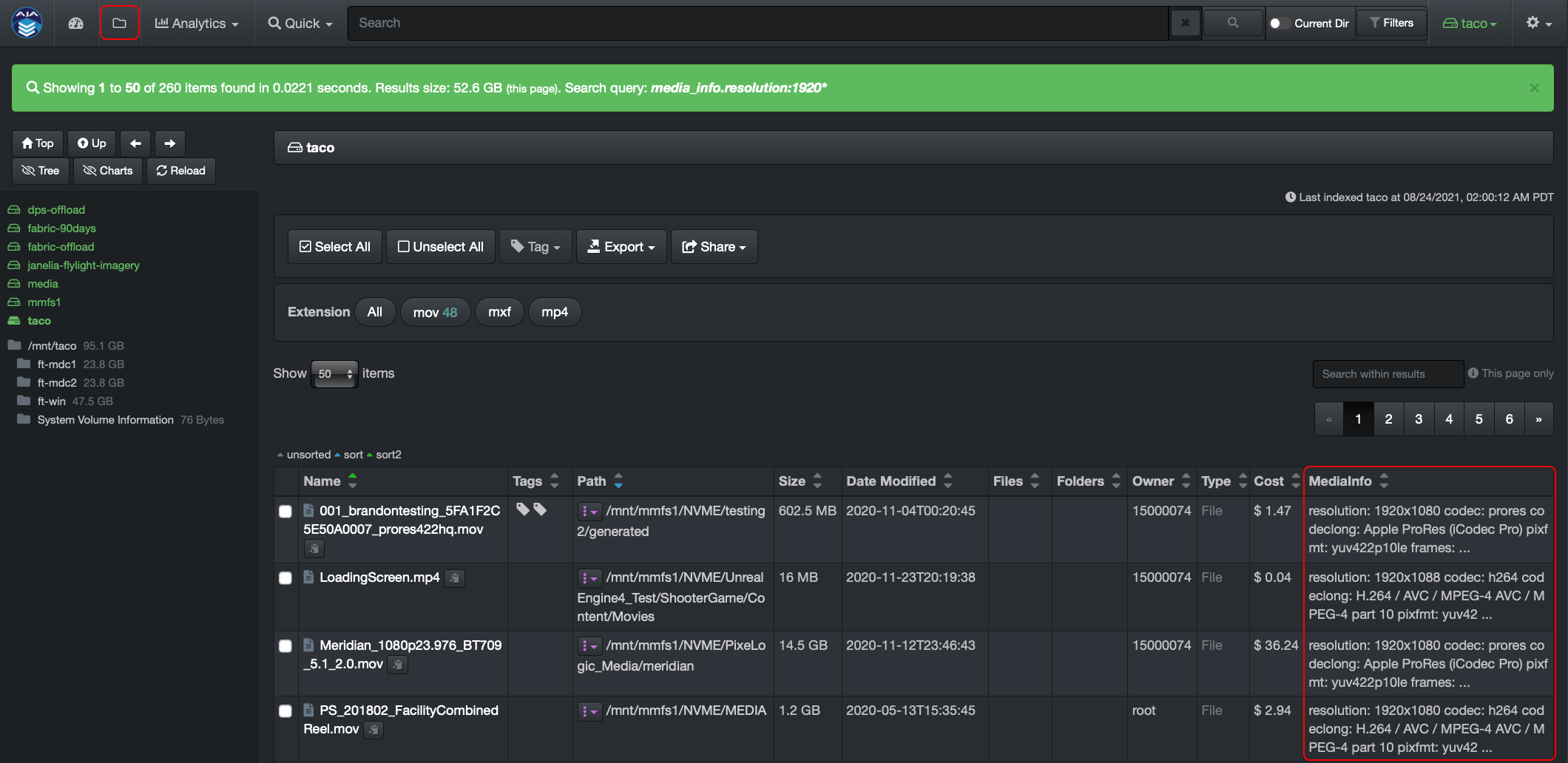Screen dimensions: 1568x763
Task: Click the Search within results field
Action: pyautogui.click(x=1388, y=373)
